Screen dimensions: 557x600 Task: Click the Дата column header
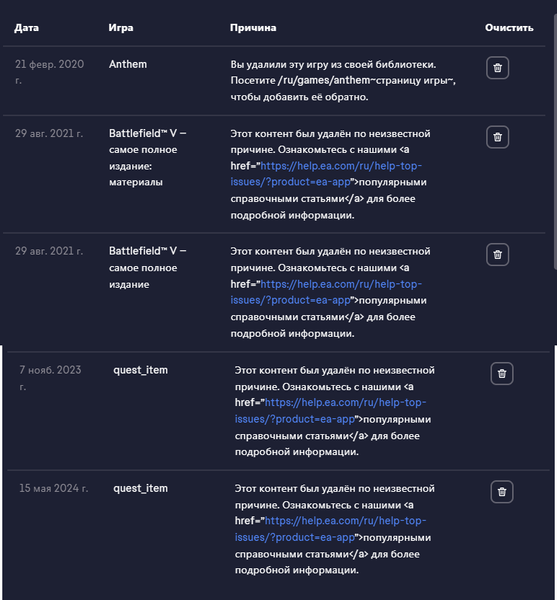point(26,28)
